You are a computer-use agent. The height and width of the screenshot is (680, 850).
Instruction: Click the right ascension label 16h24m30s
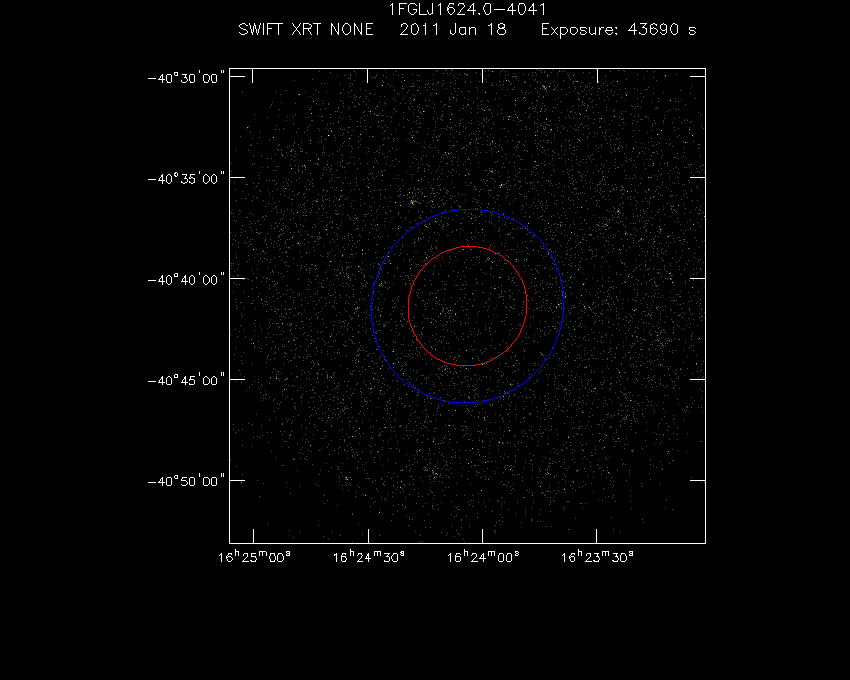click(x=369, y=557)
